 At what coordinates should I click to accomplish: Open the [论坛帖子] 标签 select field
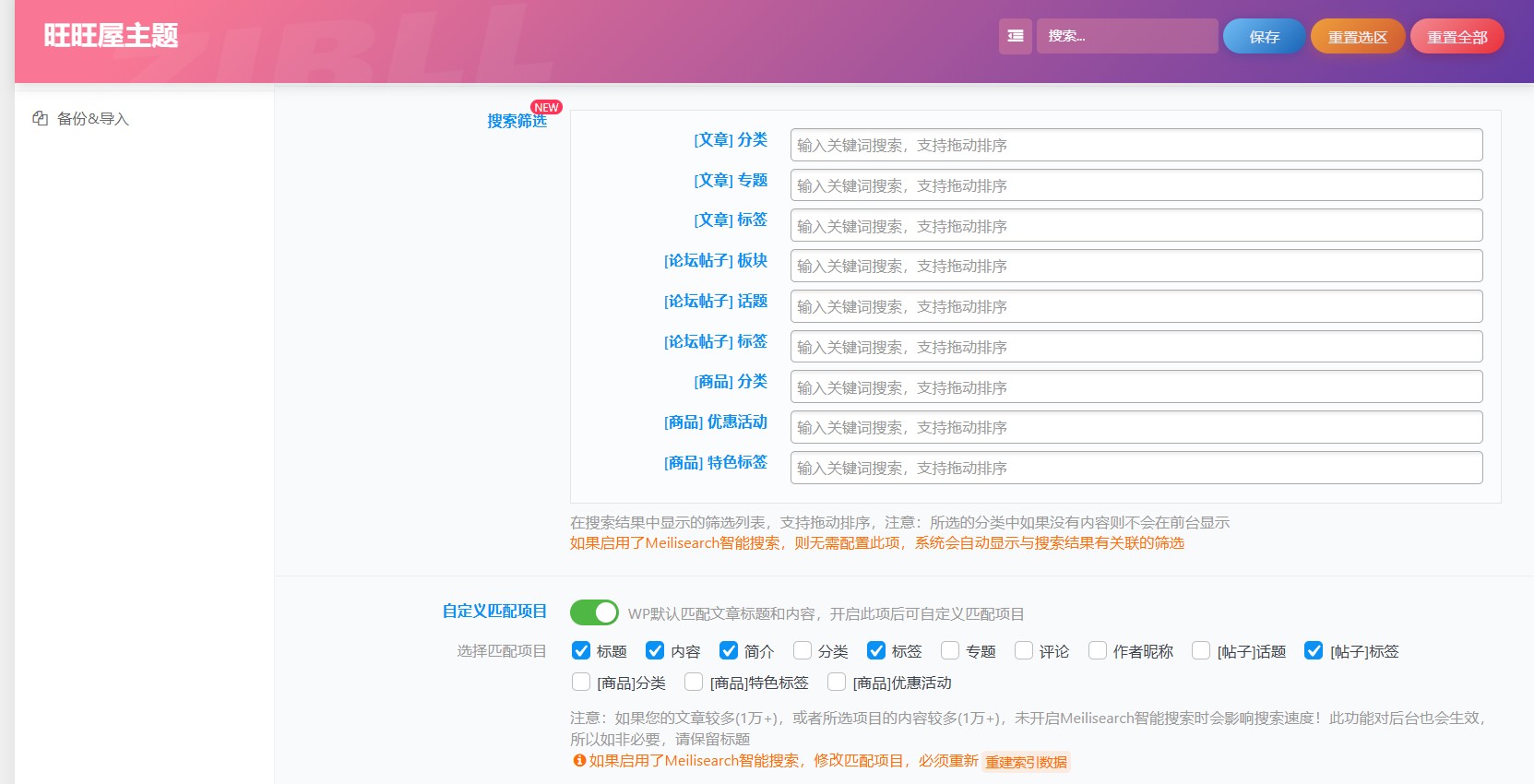1136,347
